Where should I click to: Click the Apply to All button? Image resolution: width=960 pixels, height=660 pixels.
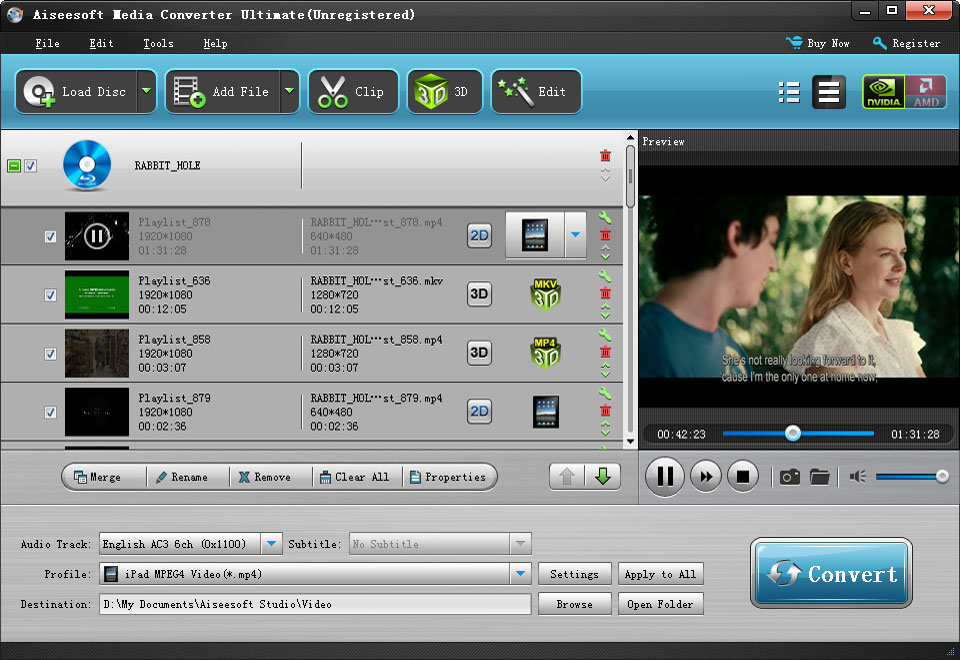point(660,574)
